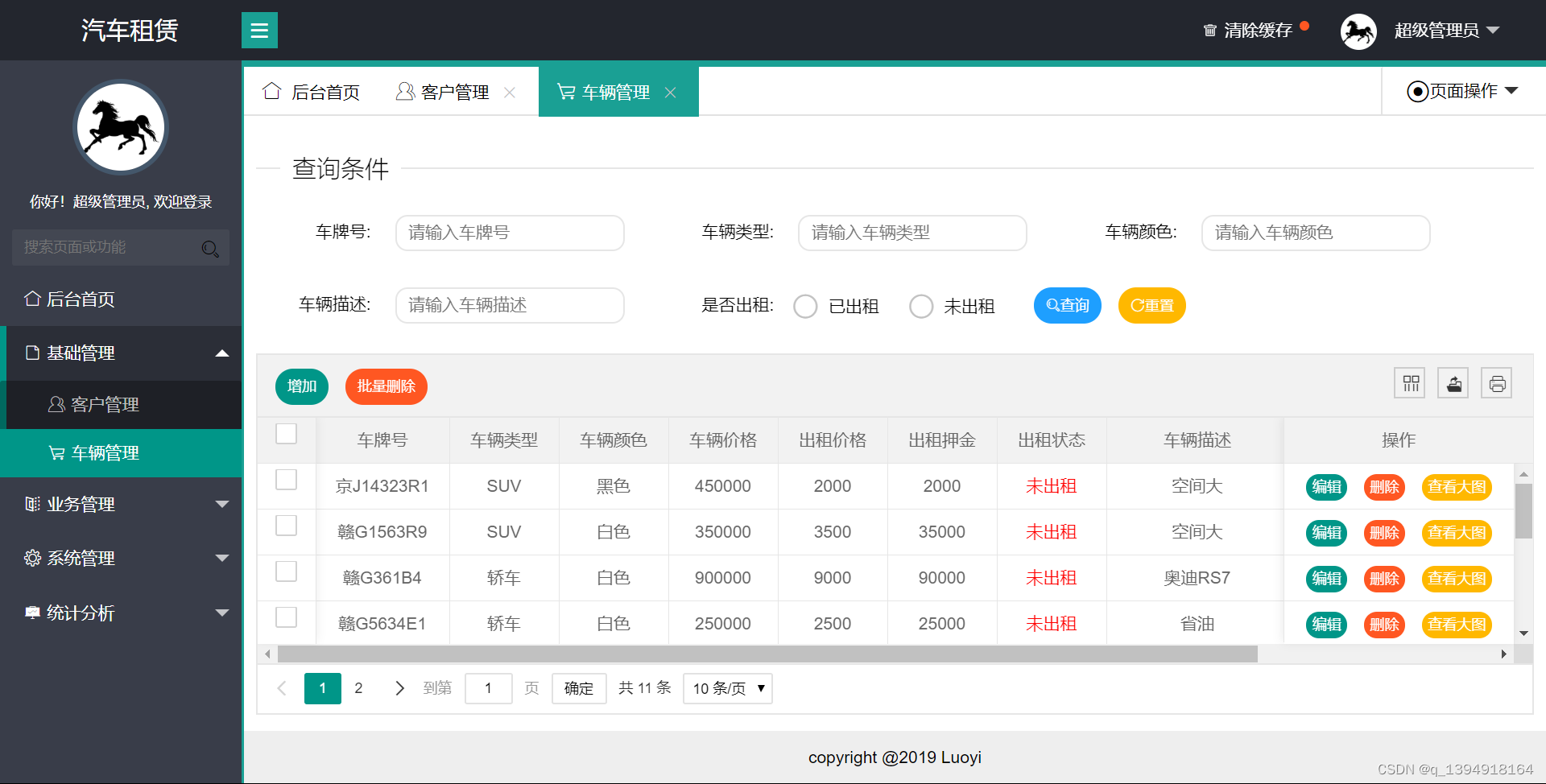
Task: Check the select-all checkbox in table header
Action: point(286,433)
